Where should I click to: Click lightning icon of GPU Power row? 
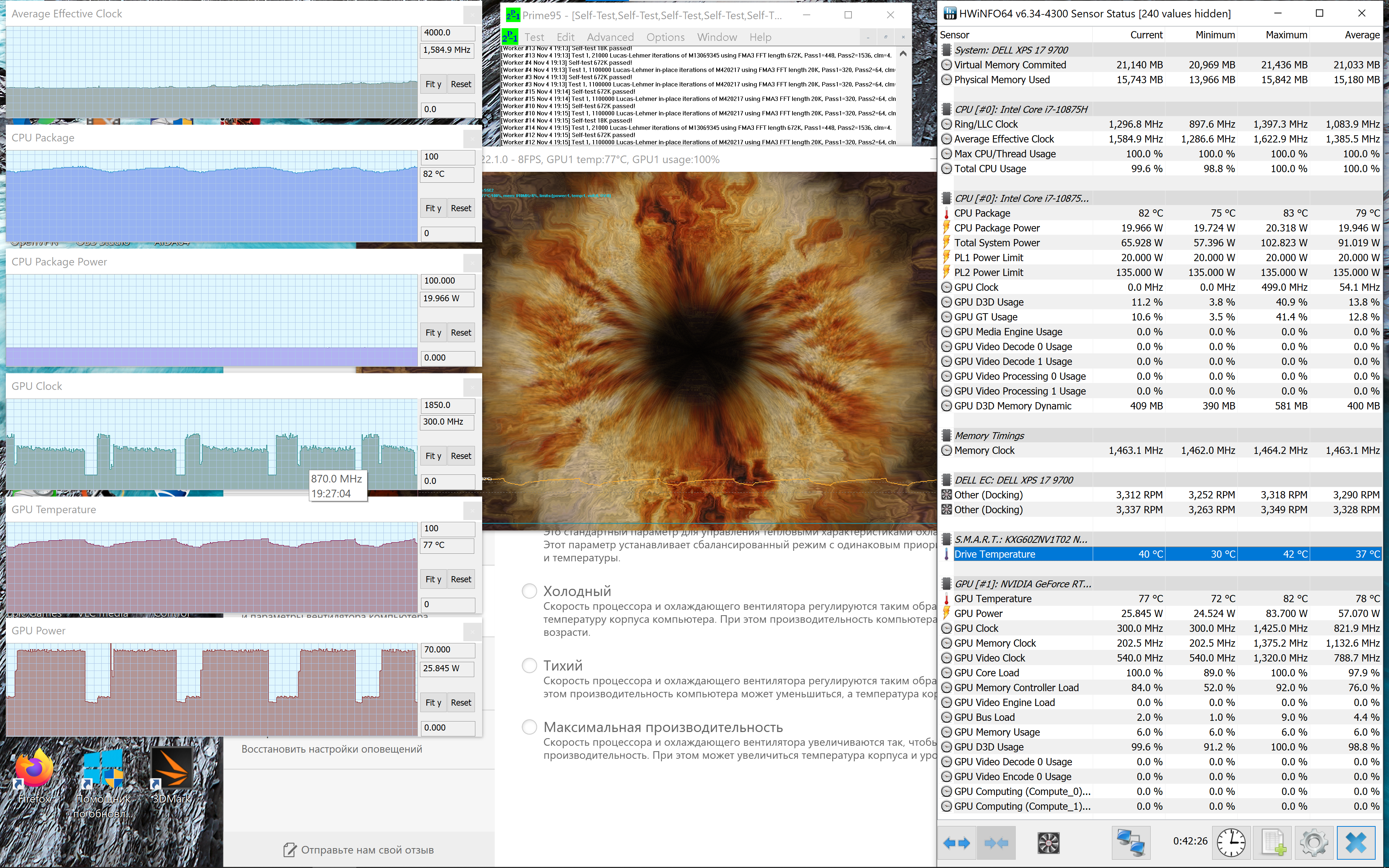tap(947, 613)
